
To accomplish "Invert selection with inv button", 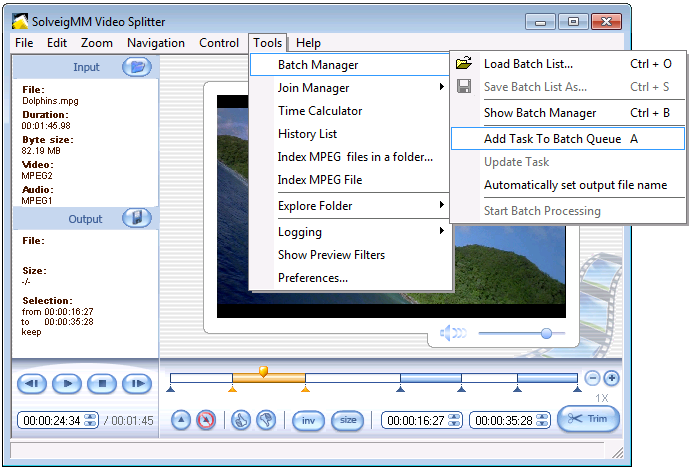I will point(308,420).
